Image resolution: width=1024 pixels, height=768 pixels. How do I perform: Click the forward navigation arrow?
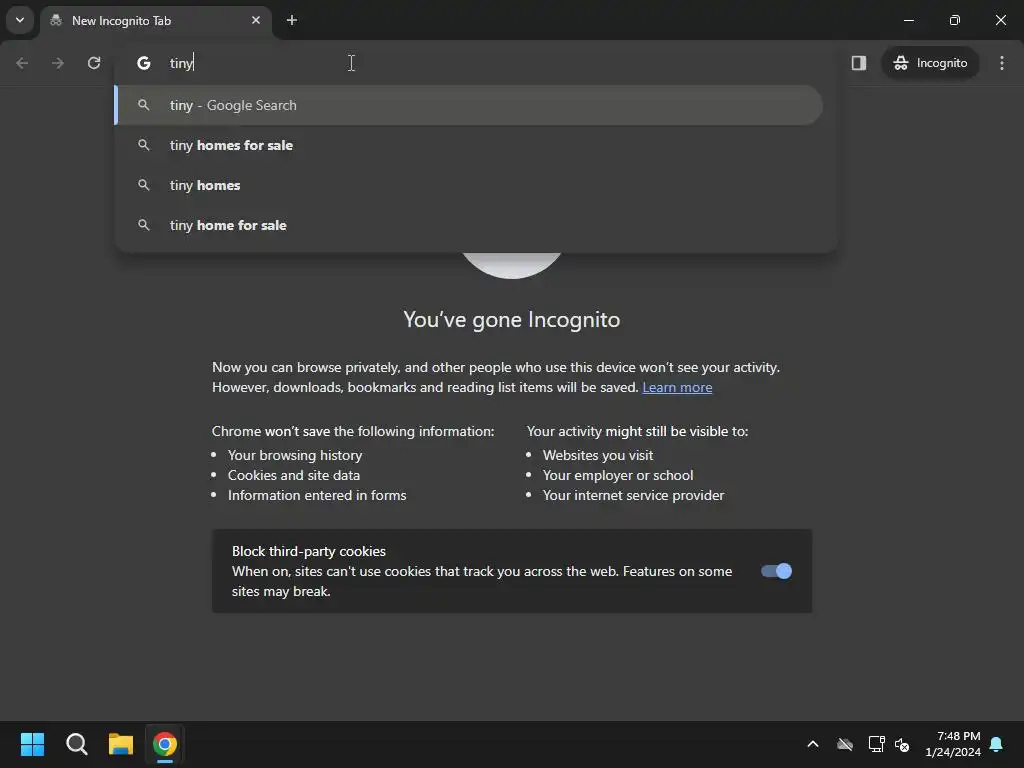pyautogui.click(x=58, y=63)
